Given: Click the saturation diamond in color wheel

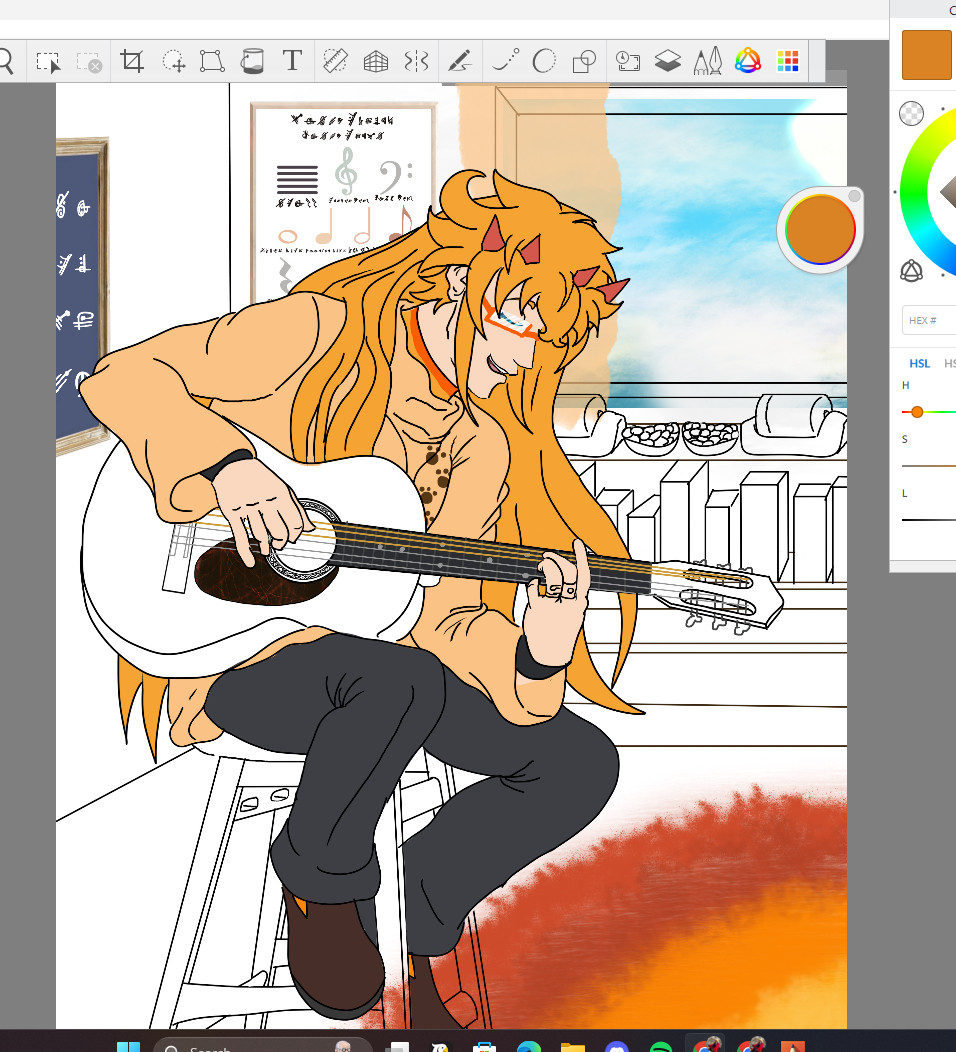Looking at the screenshot, I should pos(948,192).
